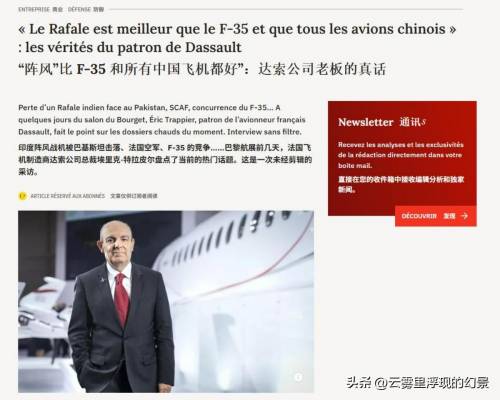Screen dimensions: 500x400
Task: Click the Chinese subscriber-only label text
Action: [x=134, y=196]
